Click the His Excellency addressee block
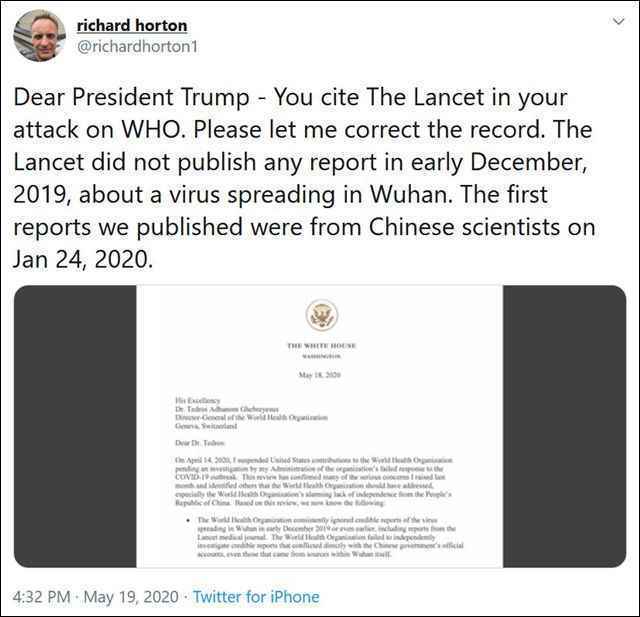The width and height of the screenshot is (640, 617). pyautogui.click(x=251, y=413)
